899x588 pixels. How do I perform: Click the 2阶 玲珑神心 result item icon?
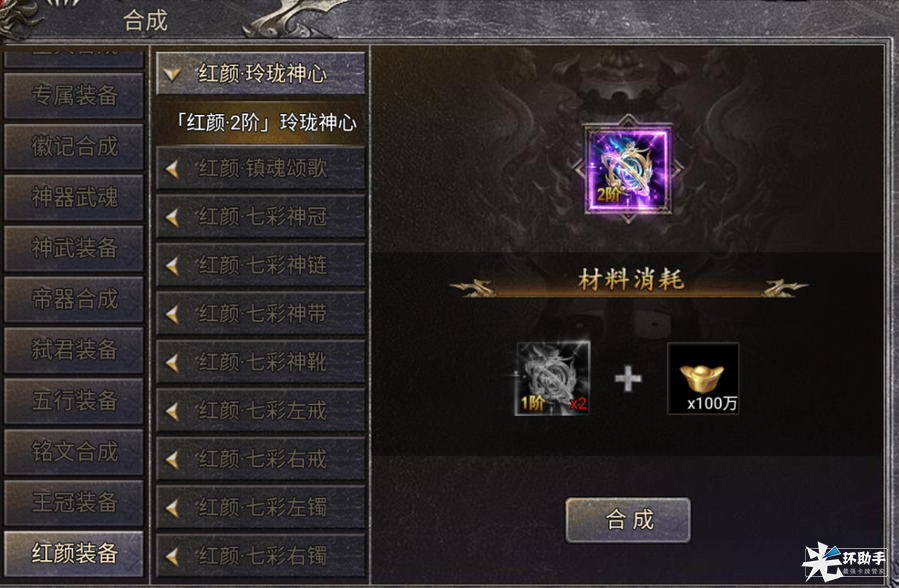(628, 170)
